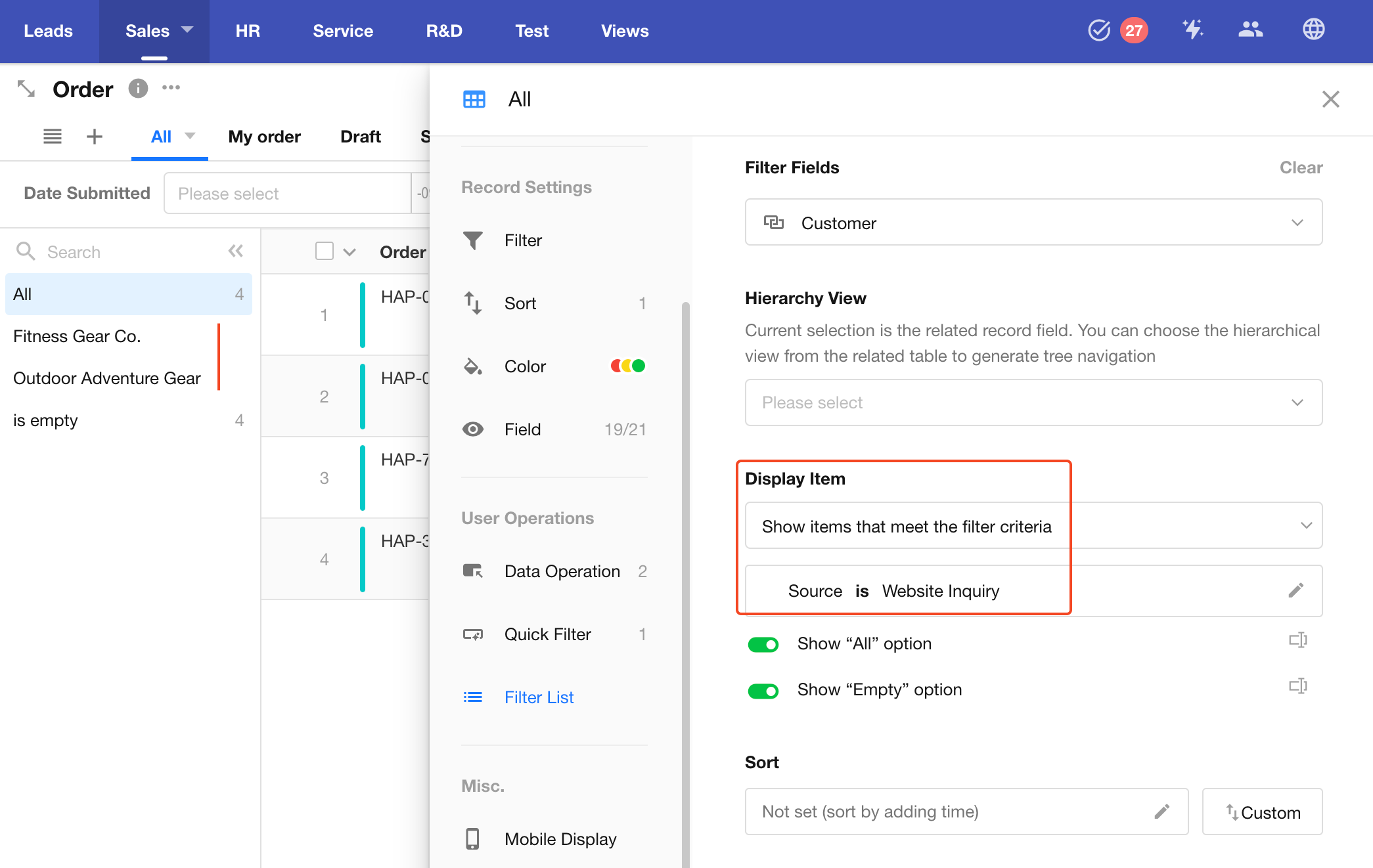Viewport: 1373px width, 868px height.
Task: Open the Service app tab
Action: point(342,31)
